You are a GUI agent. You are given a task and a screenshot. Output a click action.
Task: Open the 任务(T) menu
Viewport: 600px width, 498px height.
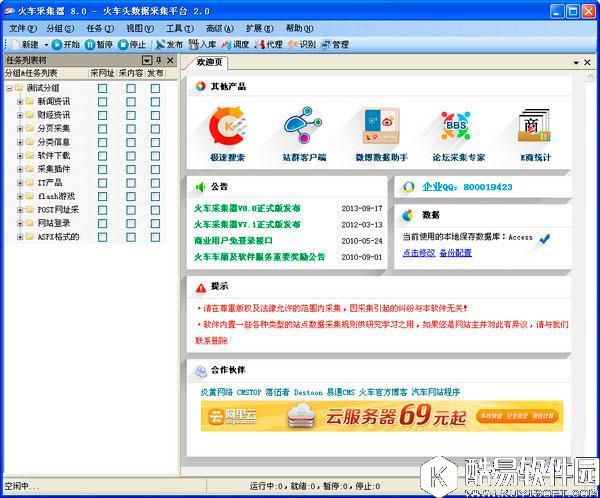click(x=100, y=28)
